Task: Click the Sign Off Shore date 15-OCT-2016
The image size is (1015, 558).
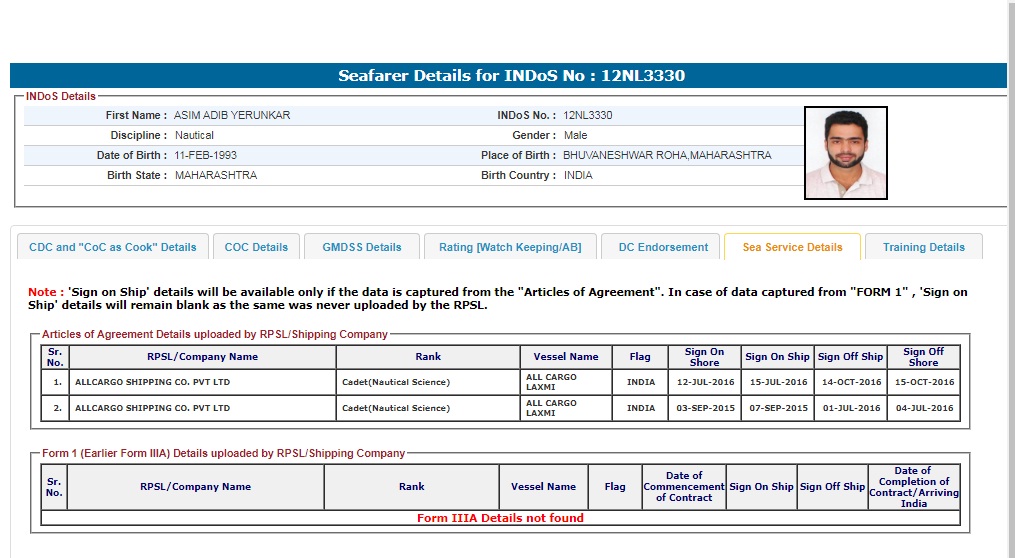Action: (x=922, y=382)
